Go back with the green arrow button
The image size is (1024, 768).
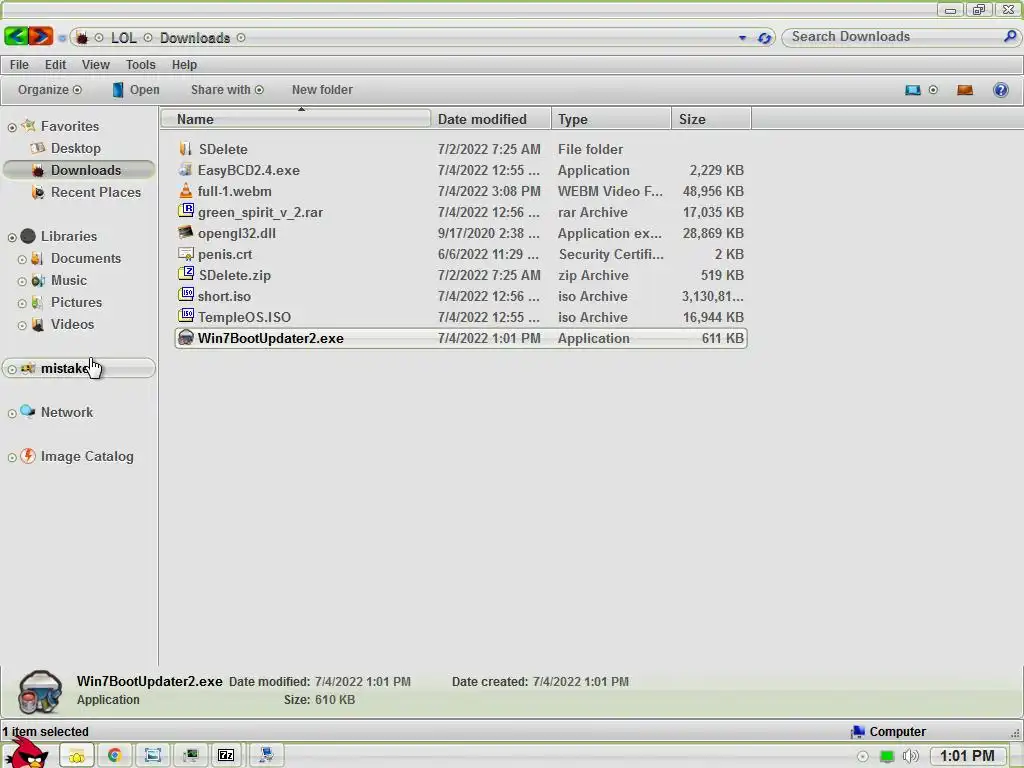pos(16,37)
